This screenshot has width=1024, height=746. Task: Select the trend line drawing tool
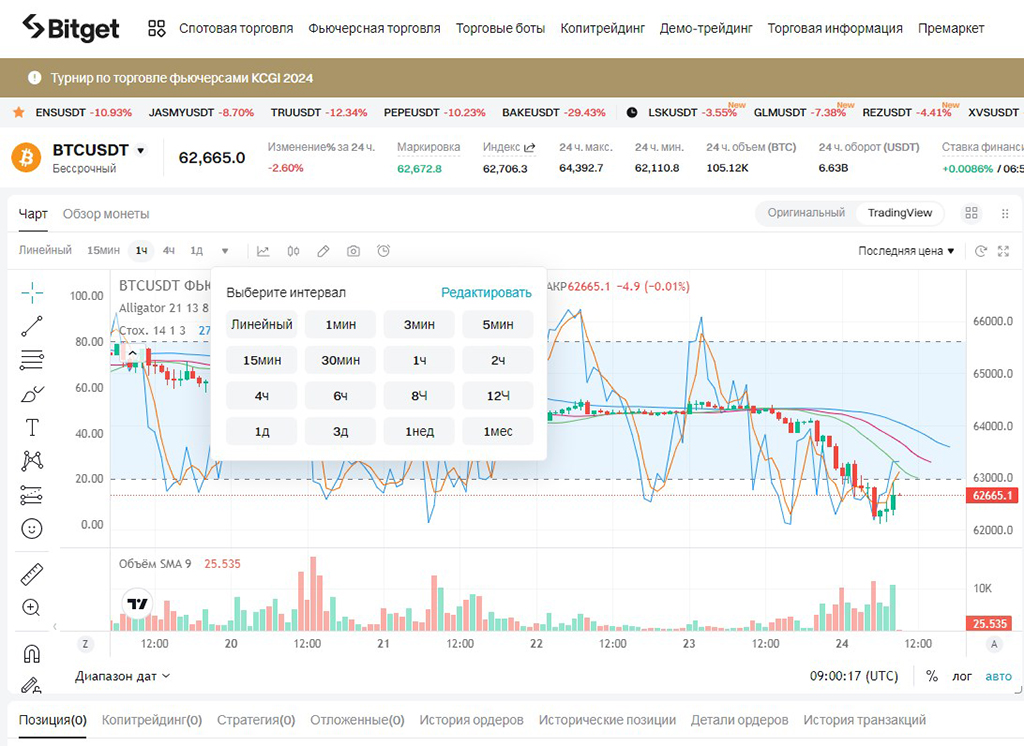[x=32, y=325]
